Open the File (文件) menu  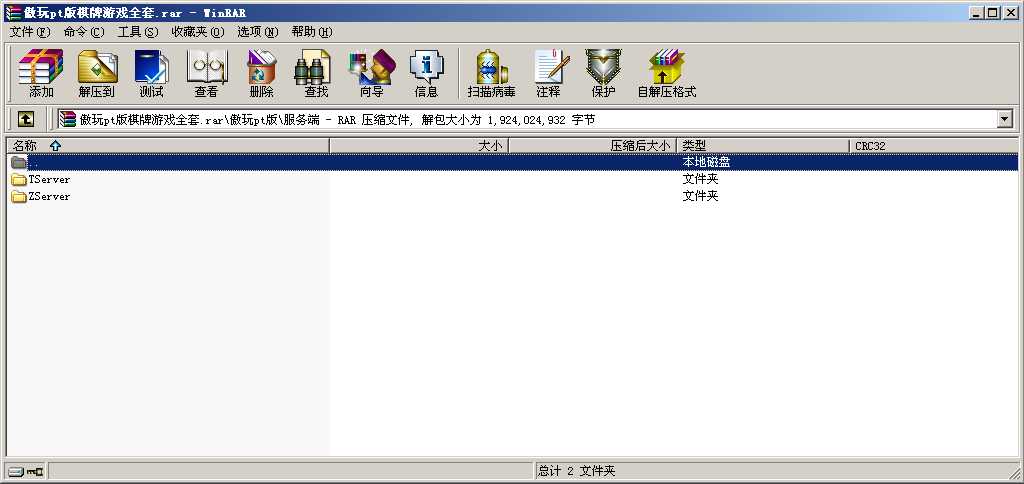29,31
